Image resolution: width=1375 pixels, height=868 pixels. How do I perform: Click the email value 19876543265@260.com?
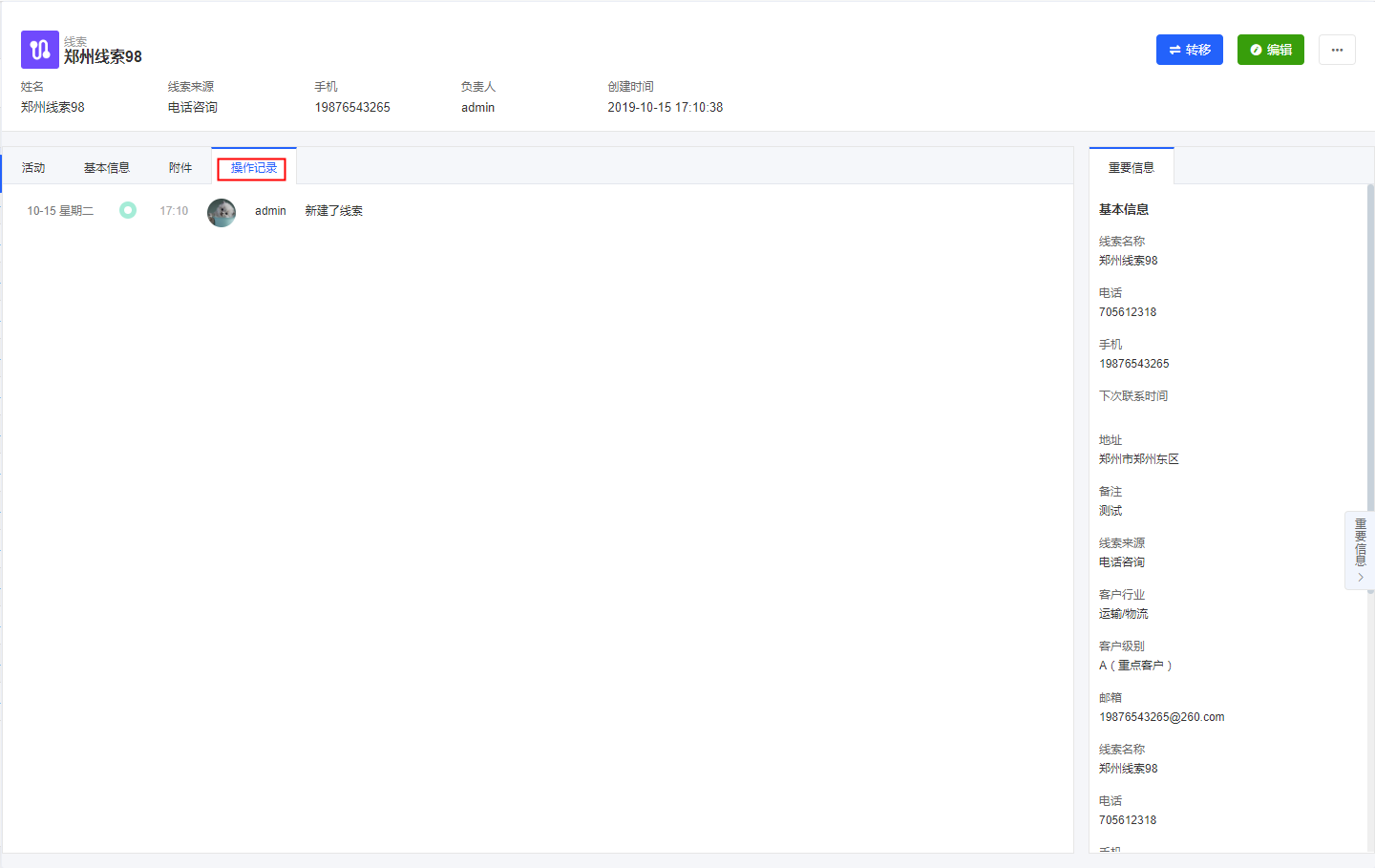tap(1161, 717)
